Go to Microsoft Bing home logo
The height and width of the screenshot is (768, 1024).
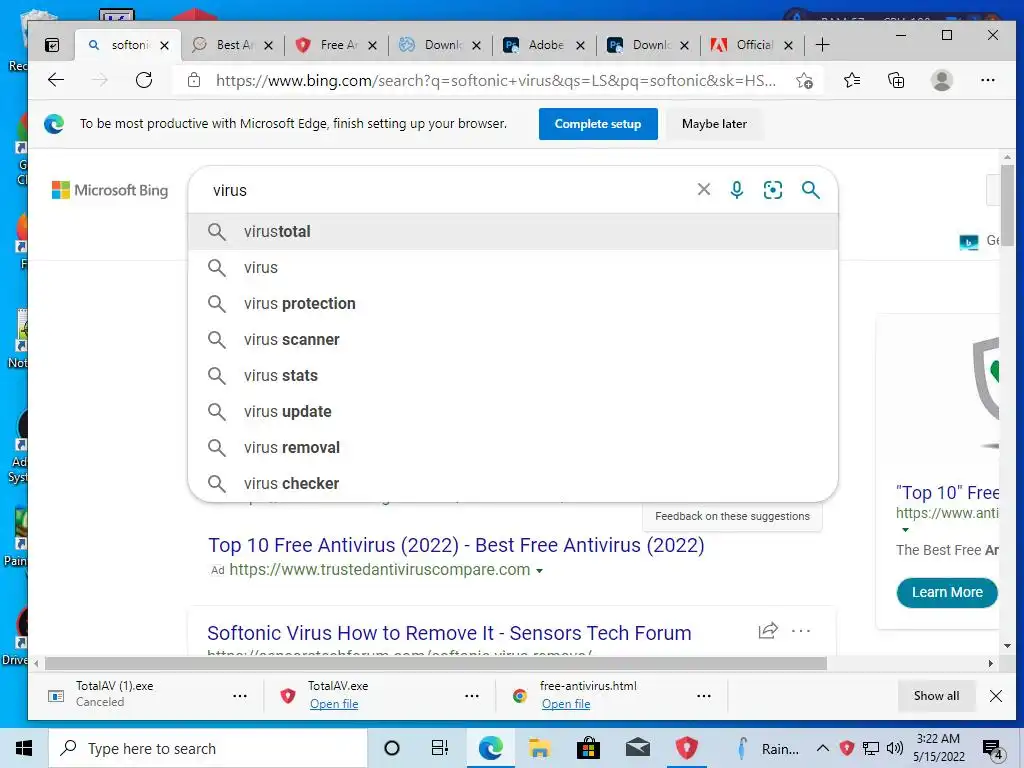pos(110,190)
